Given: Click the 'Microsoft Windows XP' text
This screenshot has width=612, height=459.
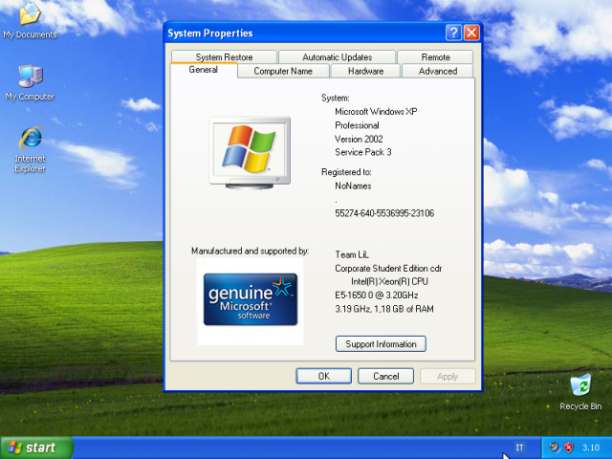Looking at the screenshot, I should click(376, 112).
